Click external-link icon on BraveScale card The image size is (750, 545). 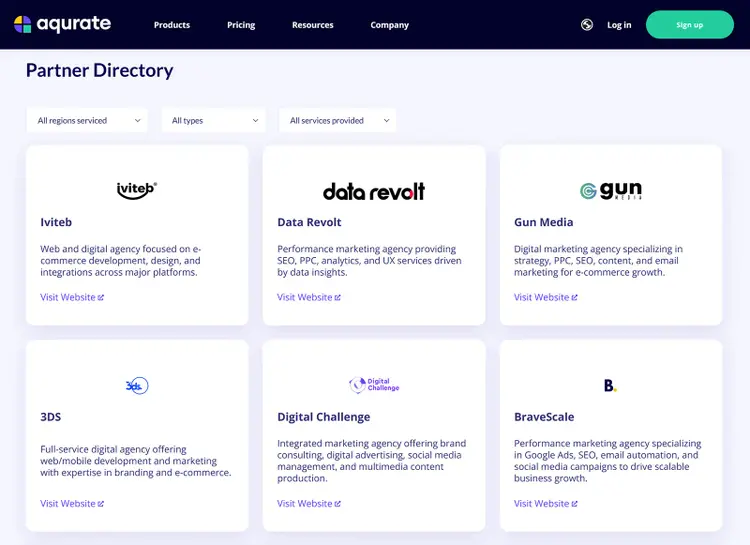[574, 504]
